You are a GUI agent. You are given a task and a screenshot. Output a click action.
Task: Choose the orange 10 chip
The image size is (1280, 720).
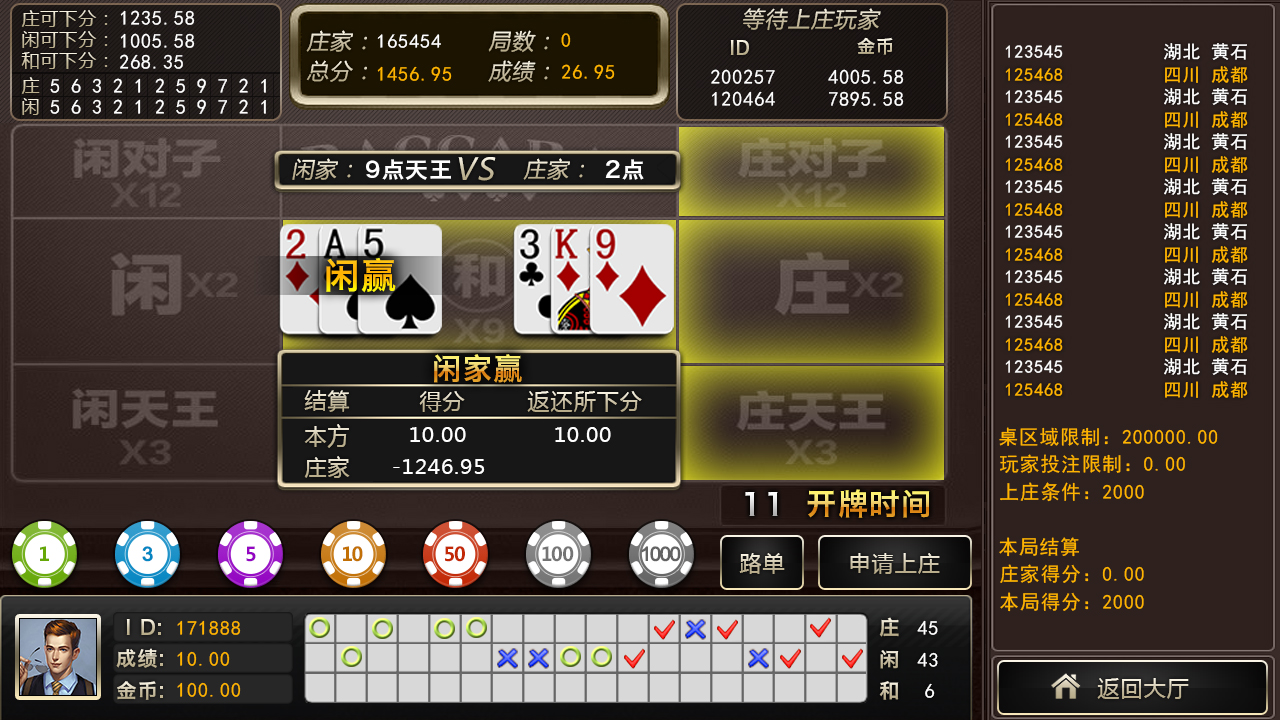[353, 554]
